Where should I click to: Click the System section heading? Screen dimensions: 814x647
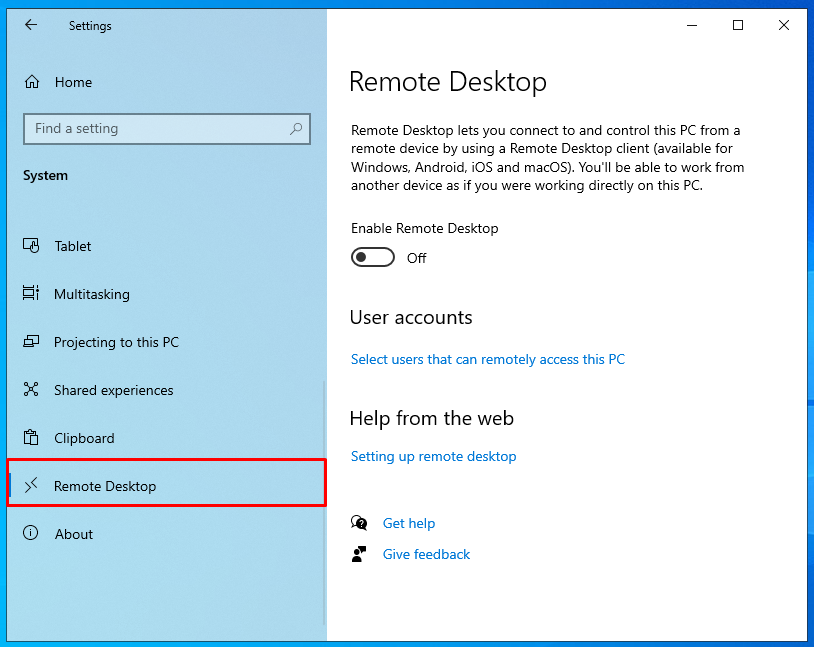pos(45,176)
